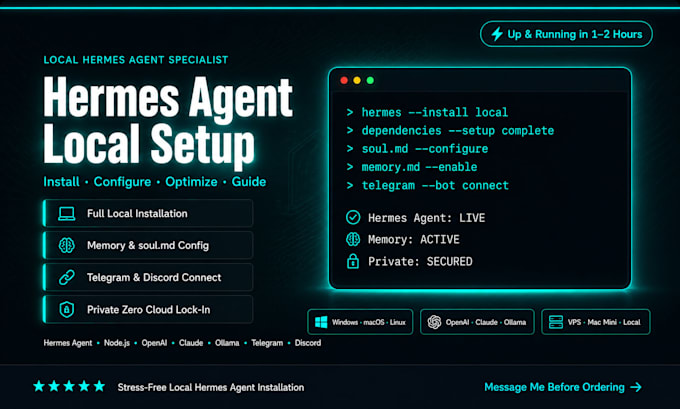Click the Hermes Agent tag in the bottom list
Screen dimensions: 680x409
pos(68,343)
